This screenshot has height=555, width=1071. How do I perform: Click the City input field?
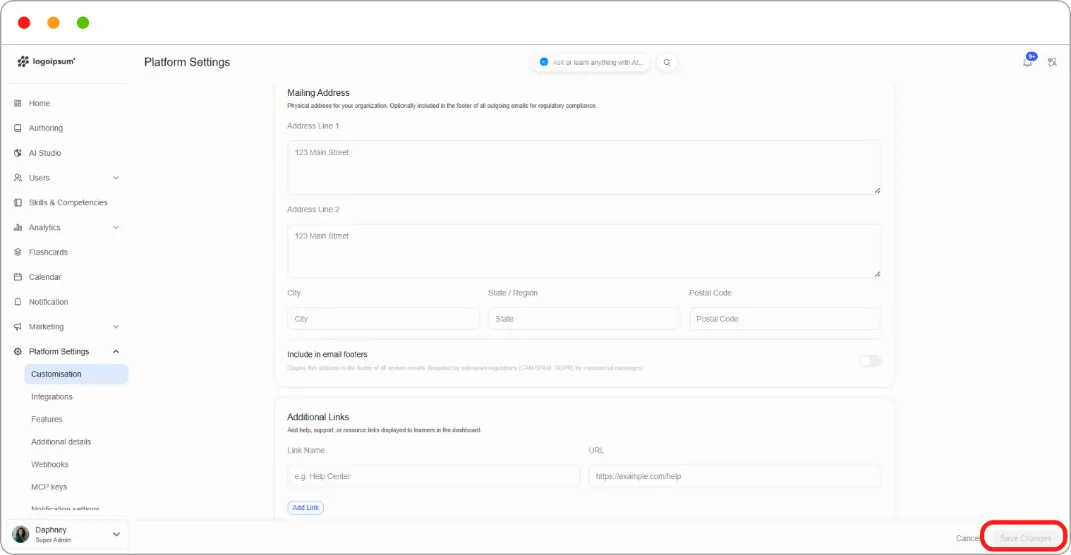(383, 319)
